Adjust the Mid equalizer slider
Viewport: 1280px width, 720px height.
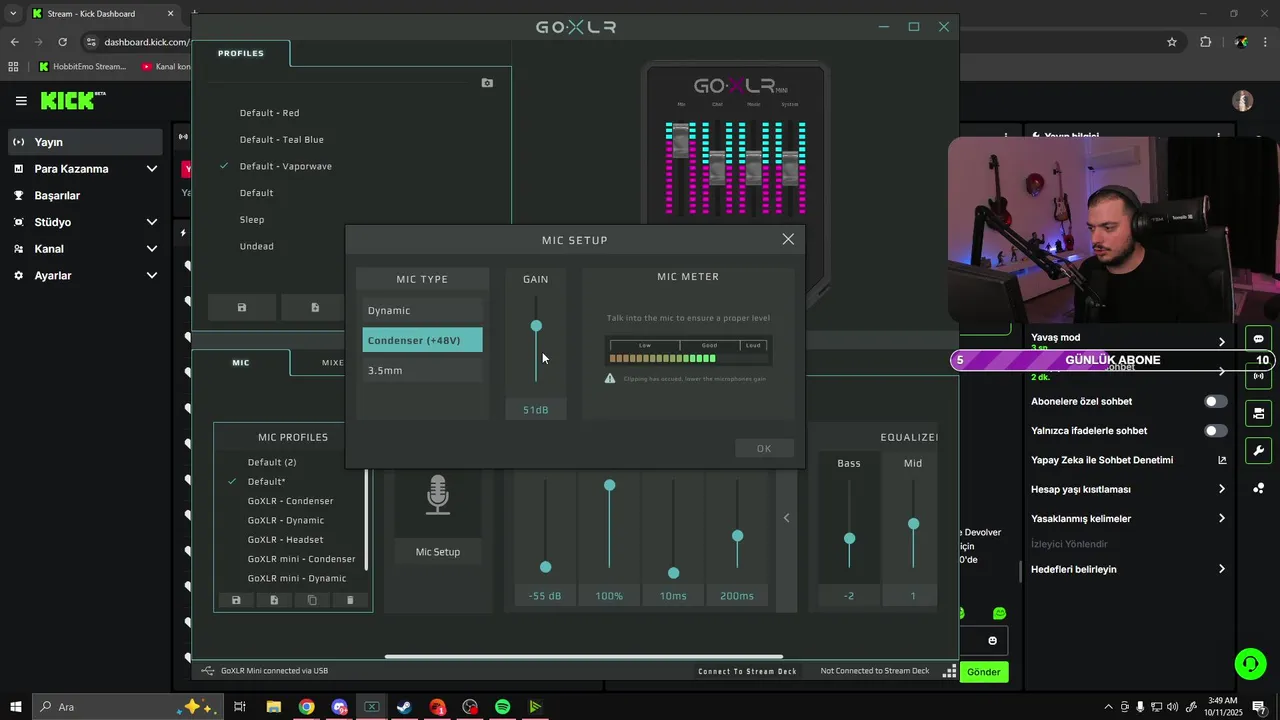(x=913, y=524)
